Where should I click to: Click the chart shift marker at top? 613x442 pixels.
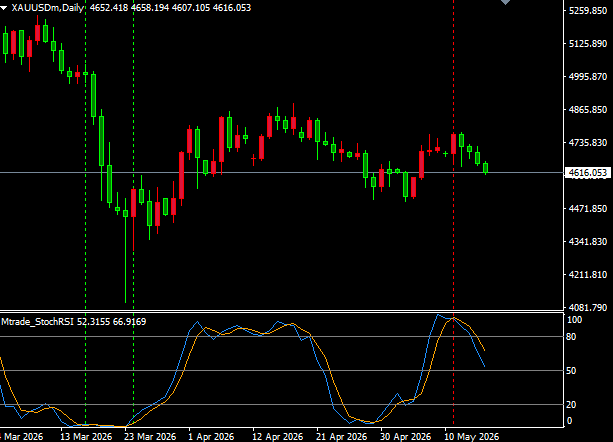click(505, 2)
